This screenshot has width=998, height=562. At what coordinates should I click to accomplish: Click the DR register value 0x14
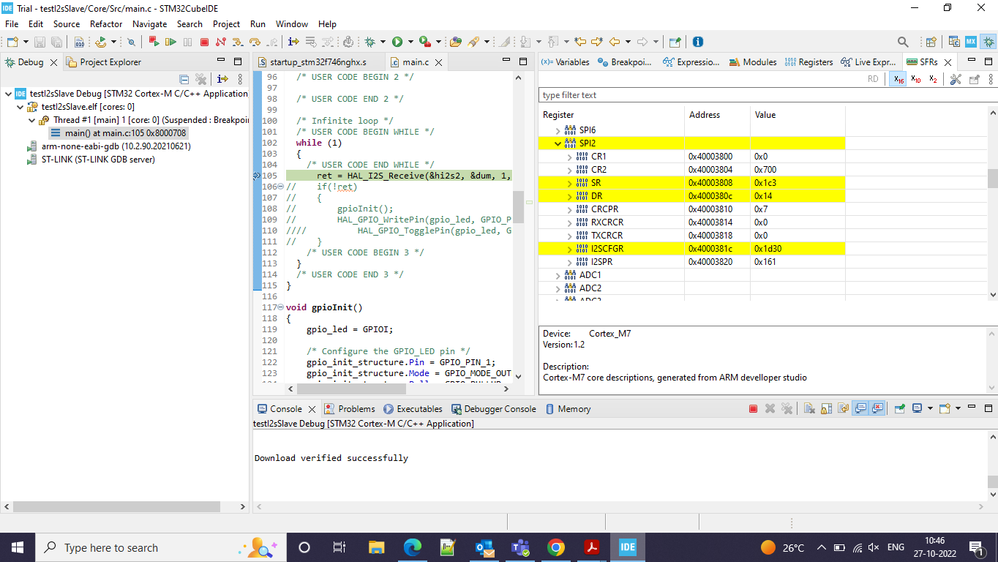pyautogui.click(x=763, y=196)
